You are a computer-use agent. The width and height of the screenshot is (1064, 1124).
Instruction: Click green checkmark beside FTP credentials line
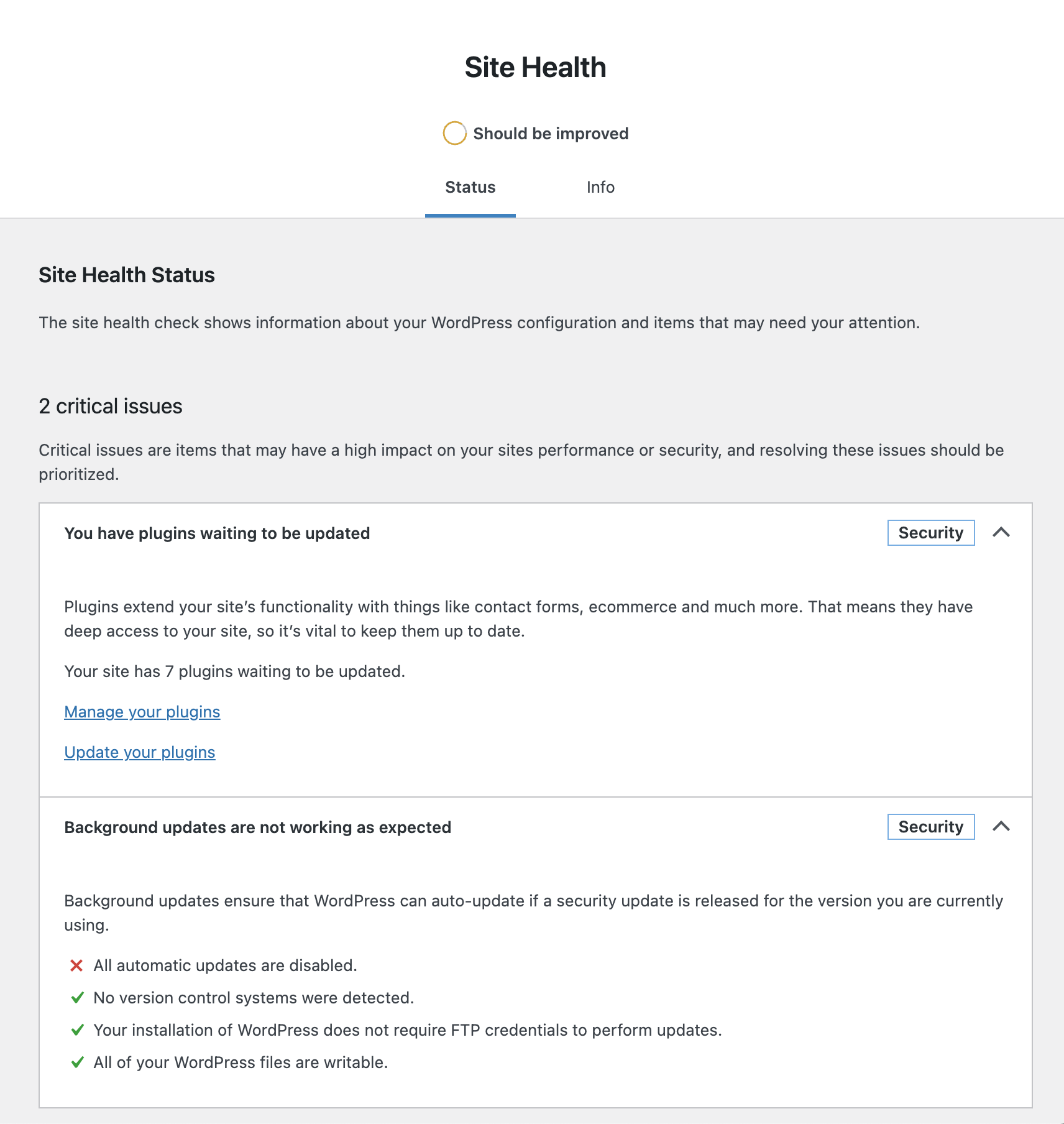77,1030
